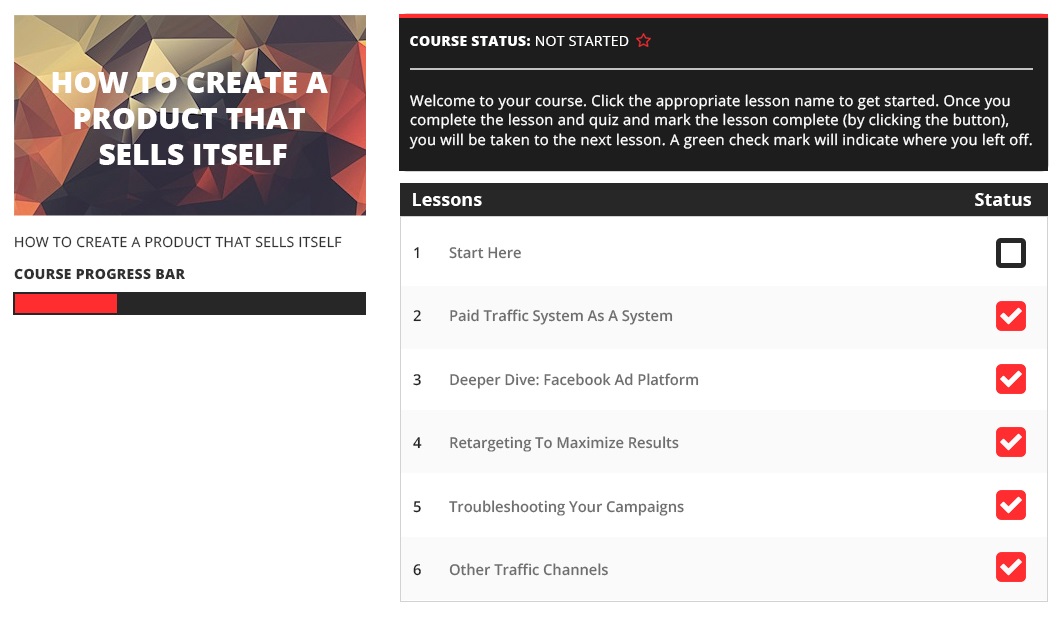Select the Retargeting To Maximize Results lesson
Screen dimensions: 1062x618
point(563,443)
